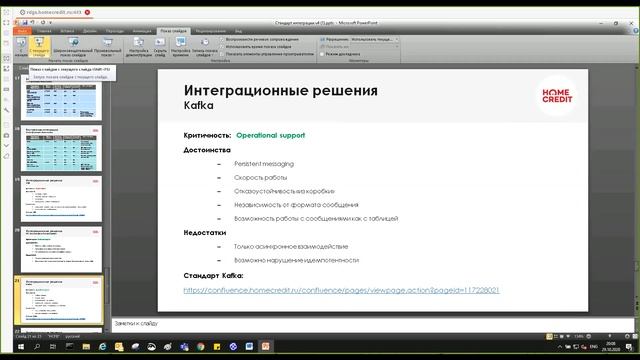Toggle Play Narrations checkbox
Screen dimensions: 640x360
pos(222,40)
